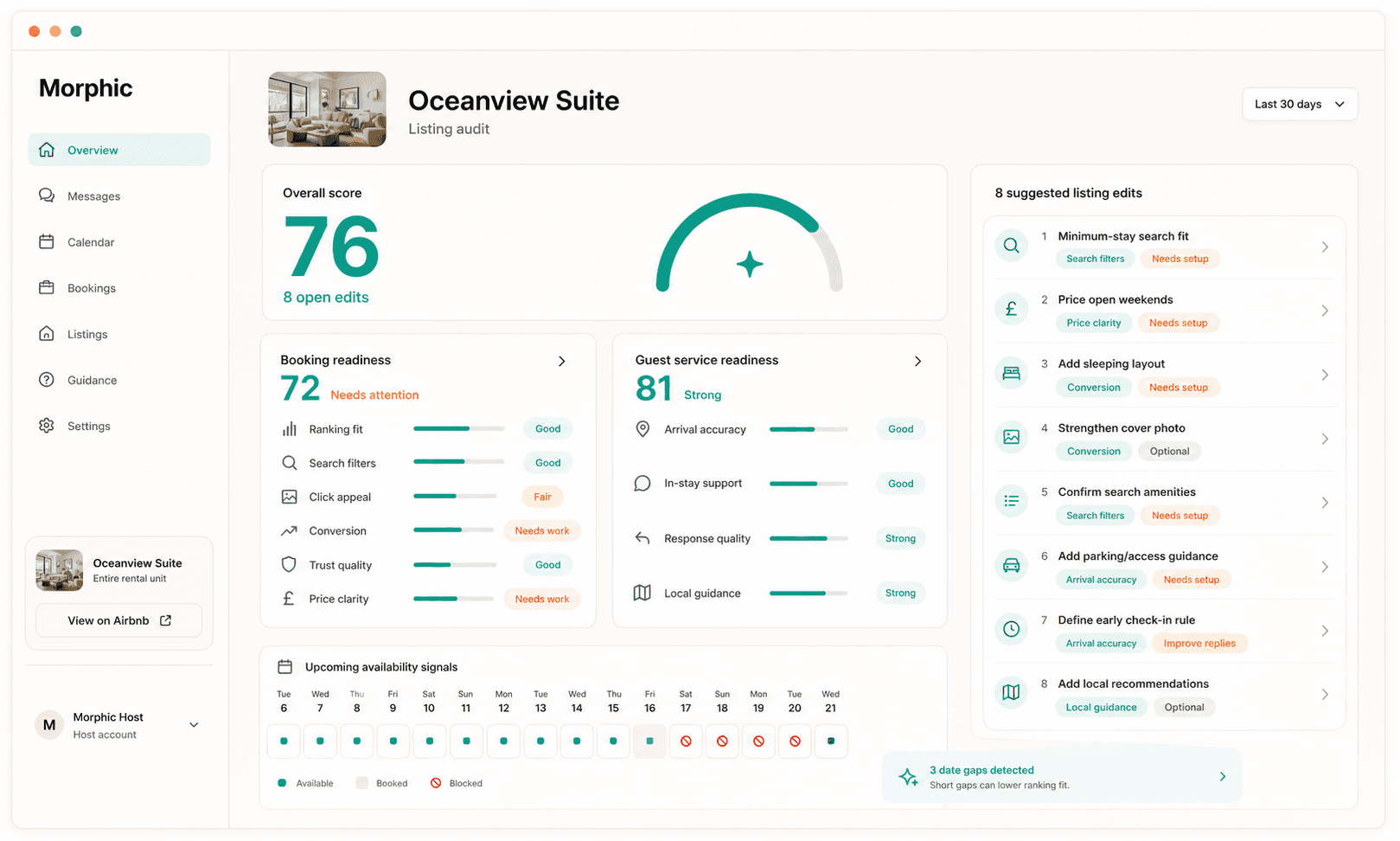
Task: Click the In-stay support speech bubble icon
Action: pyautogui.click(x=642, y=483)
